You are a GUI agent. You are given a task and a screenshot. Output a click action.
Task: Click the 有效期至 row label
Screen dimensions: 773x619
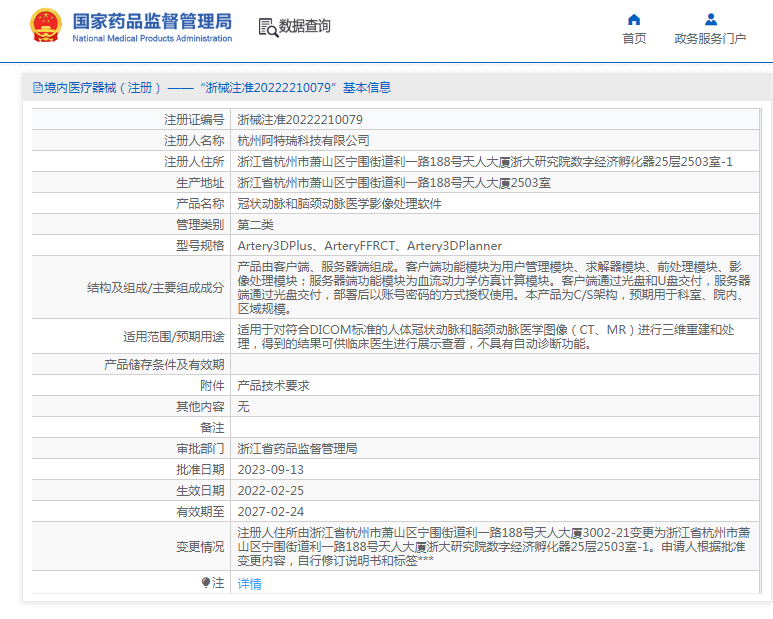[x=200, y=512]
